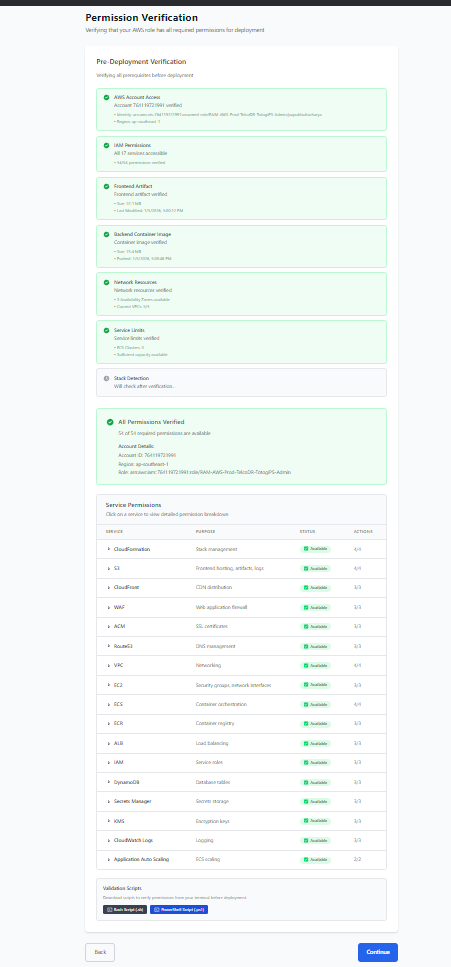The image size is (451, 967).
Task: Expand the Secrets Manager service row
Action: pyautogui.click(x=241, y=801)
